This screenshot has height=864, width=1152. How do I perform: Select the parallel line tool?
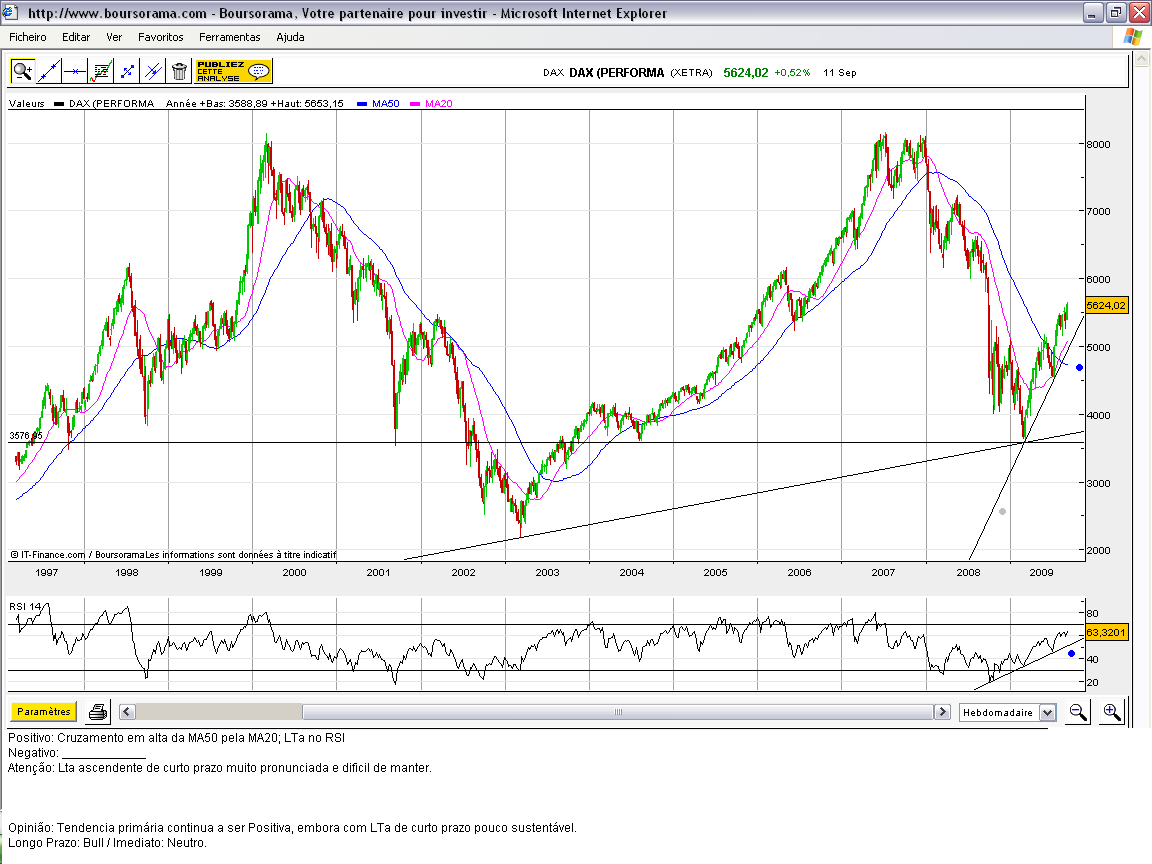pyautogui.click(x=153, y=71)
